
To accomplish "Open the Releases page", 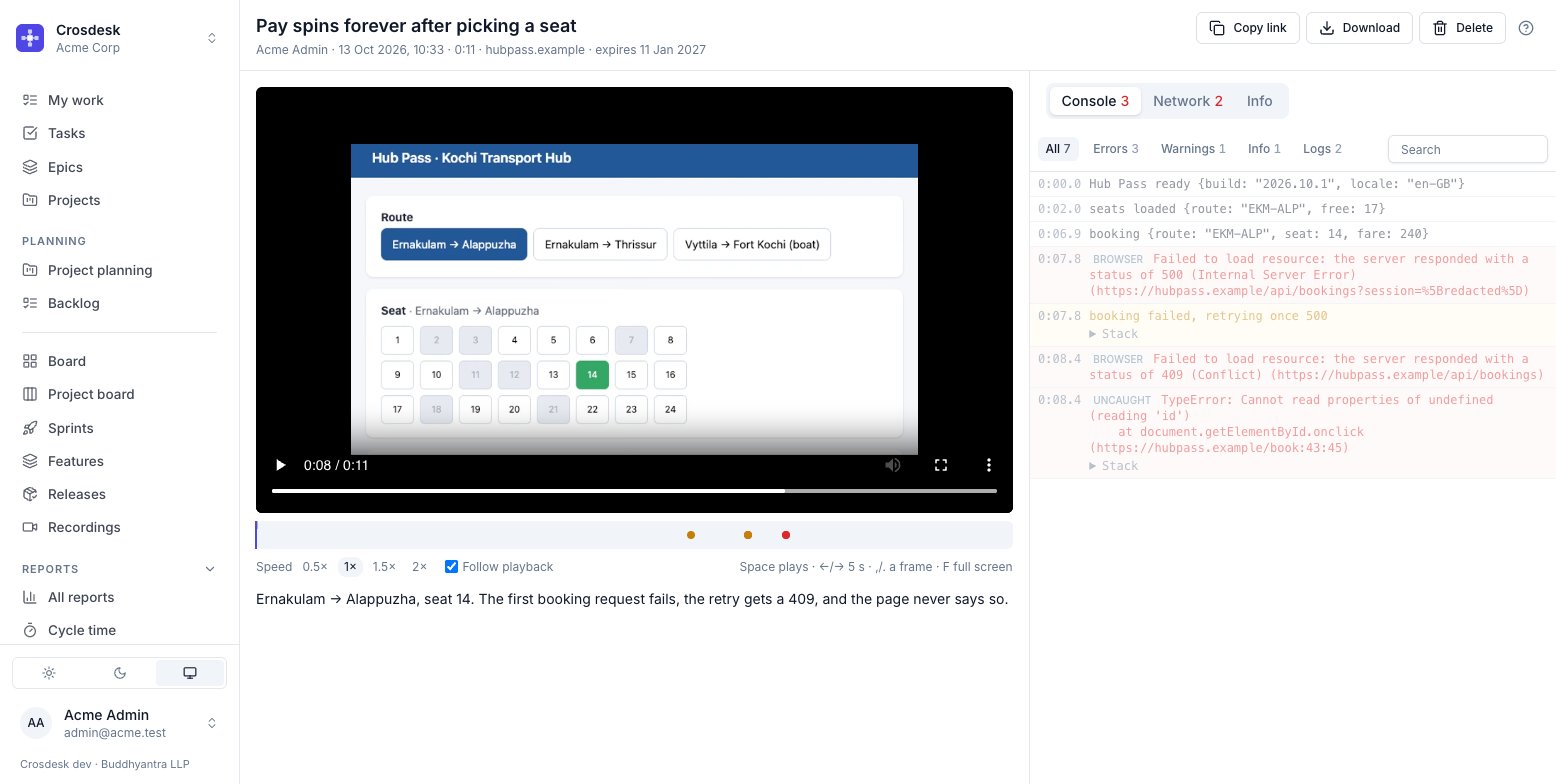I will click(120, 494).
